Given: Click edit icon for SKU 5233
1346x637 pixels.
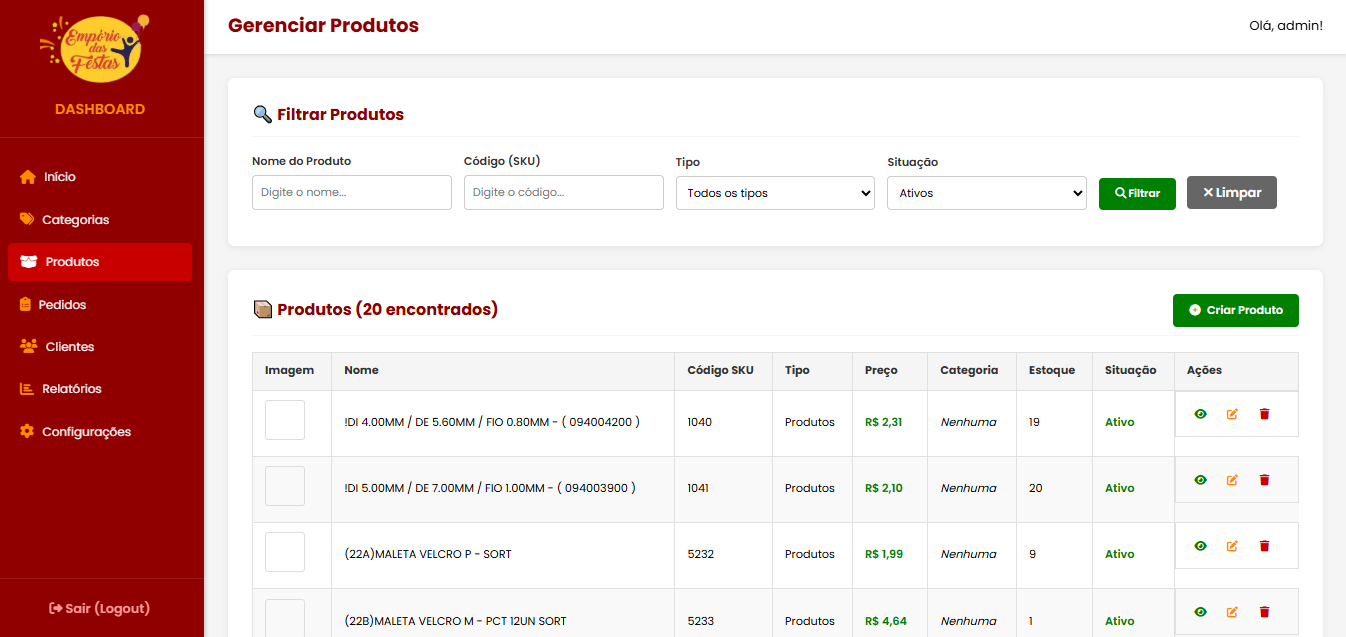Looking at the screenshot, I should coord(1232,612).
